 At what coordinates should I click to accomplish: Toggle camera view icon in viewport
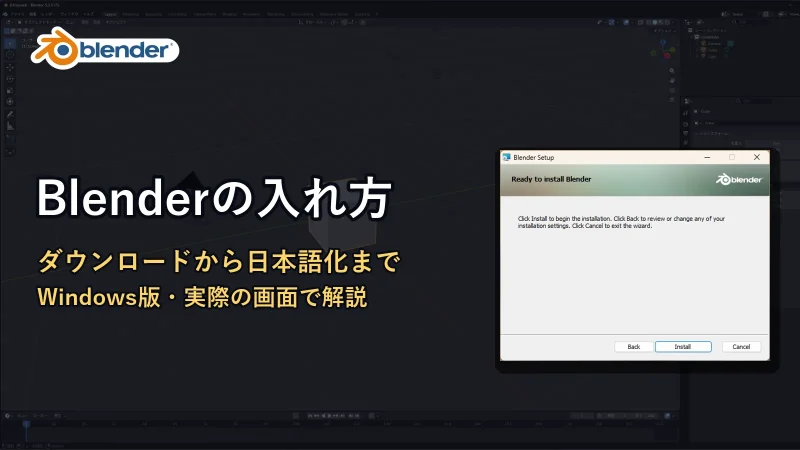[x=672, y=90]
